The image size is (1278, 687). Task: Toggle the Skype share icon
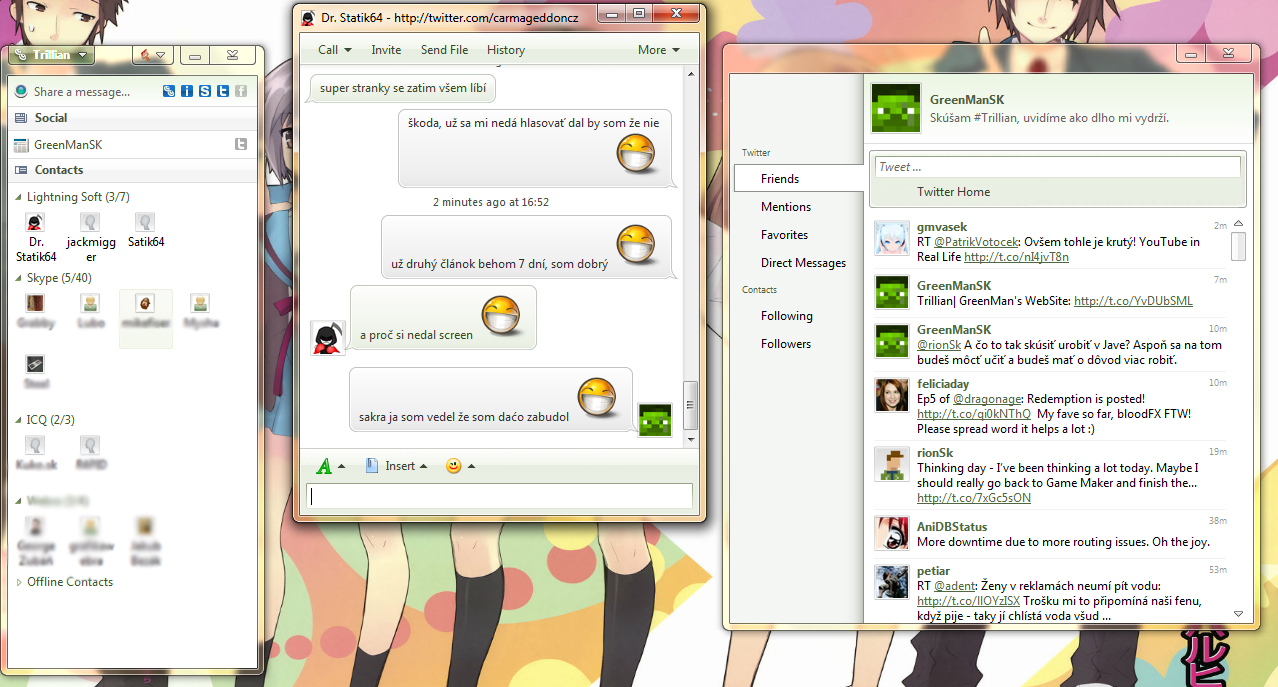click(x=205, y=92)
